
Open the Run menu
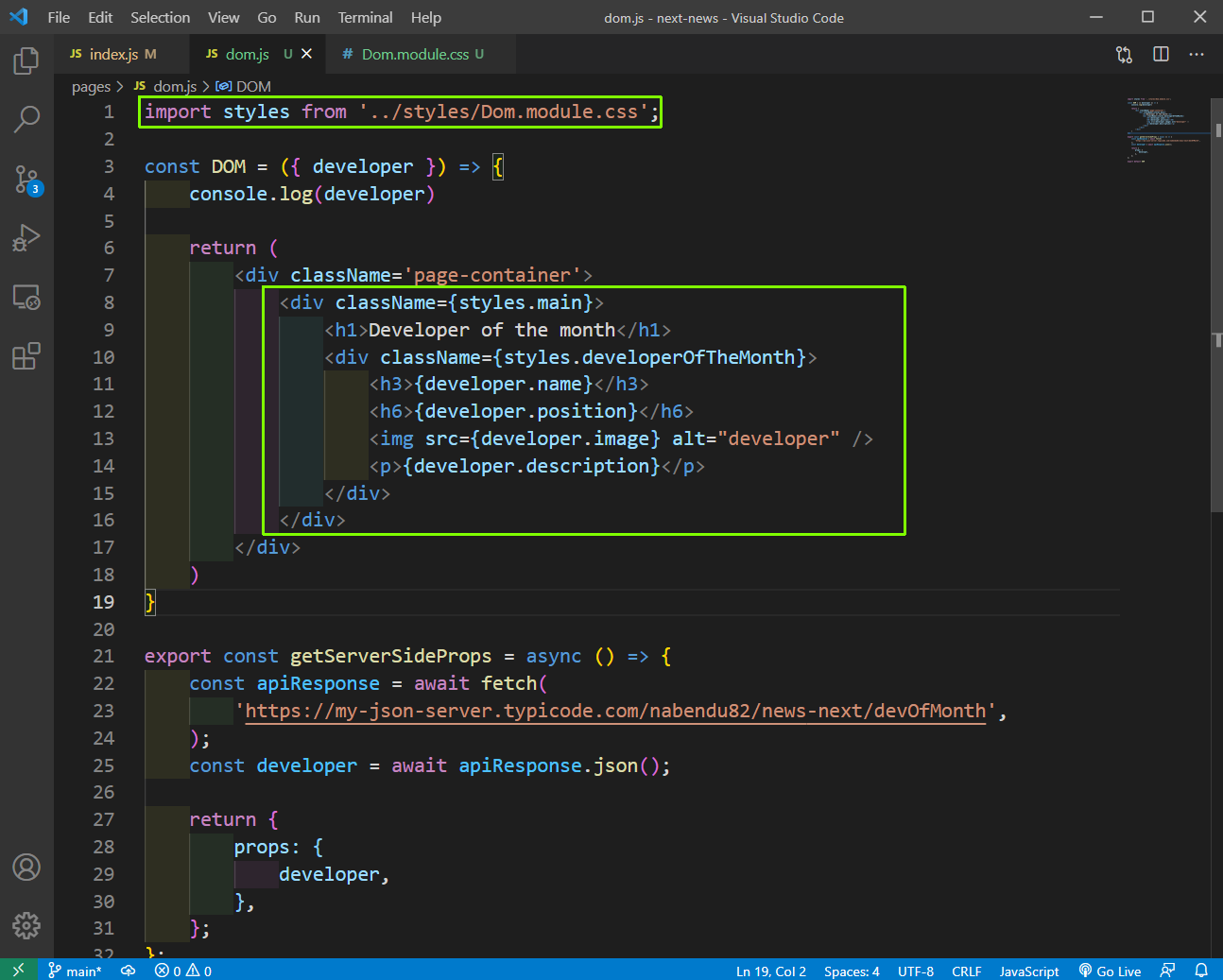(x=307, y=17)
